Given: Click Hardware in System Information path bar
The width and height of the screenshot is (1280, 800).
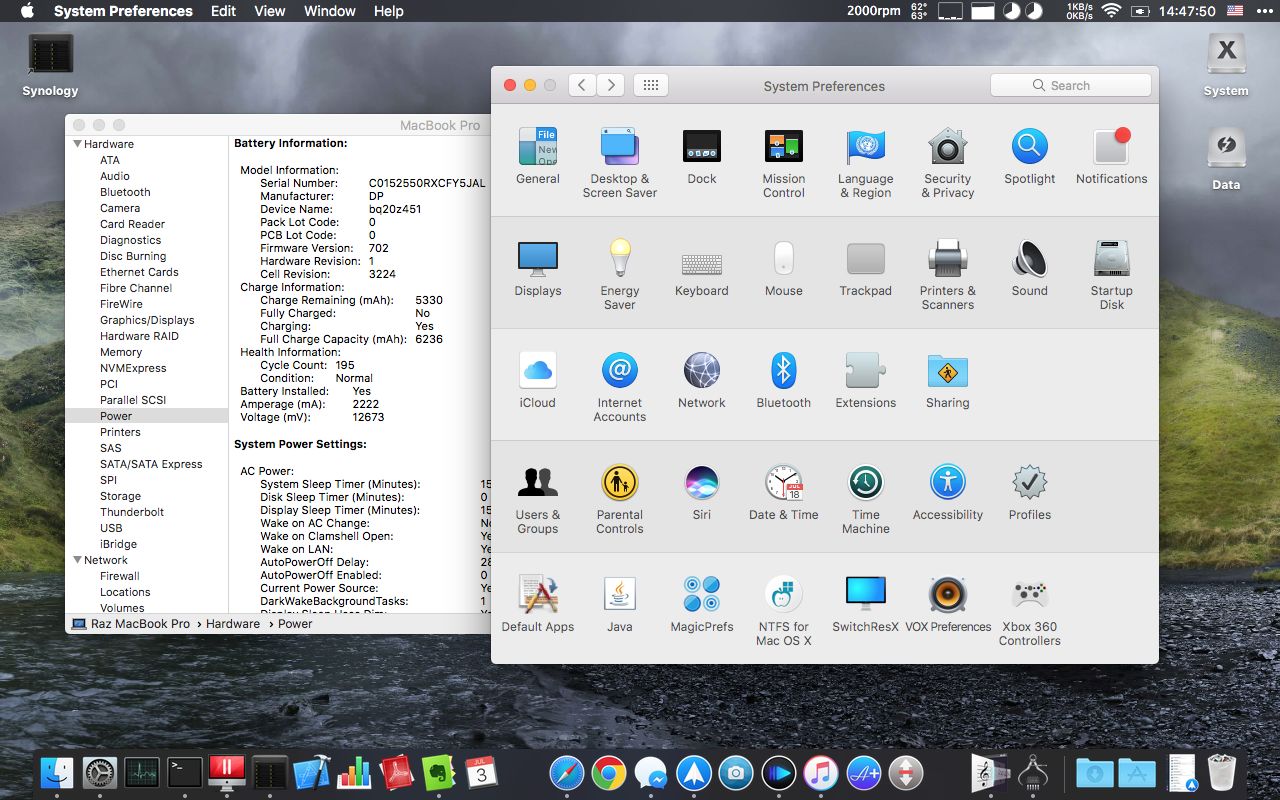Looking at the screenshot, I should coord(233,623).
